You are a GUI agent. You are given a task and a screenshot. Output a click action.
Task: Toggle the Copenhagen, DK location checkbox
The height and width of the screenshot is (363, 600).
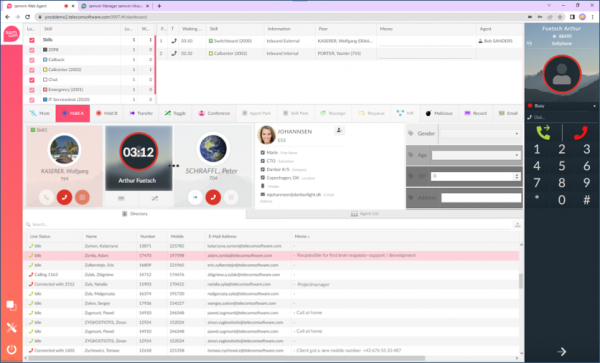[262, 177]
